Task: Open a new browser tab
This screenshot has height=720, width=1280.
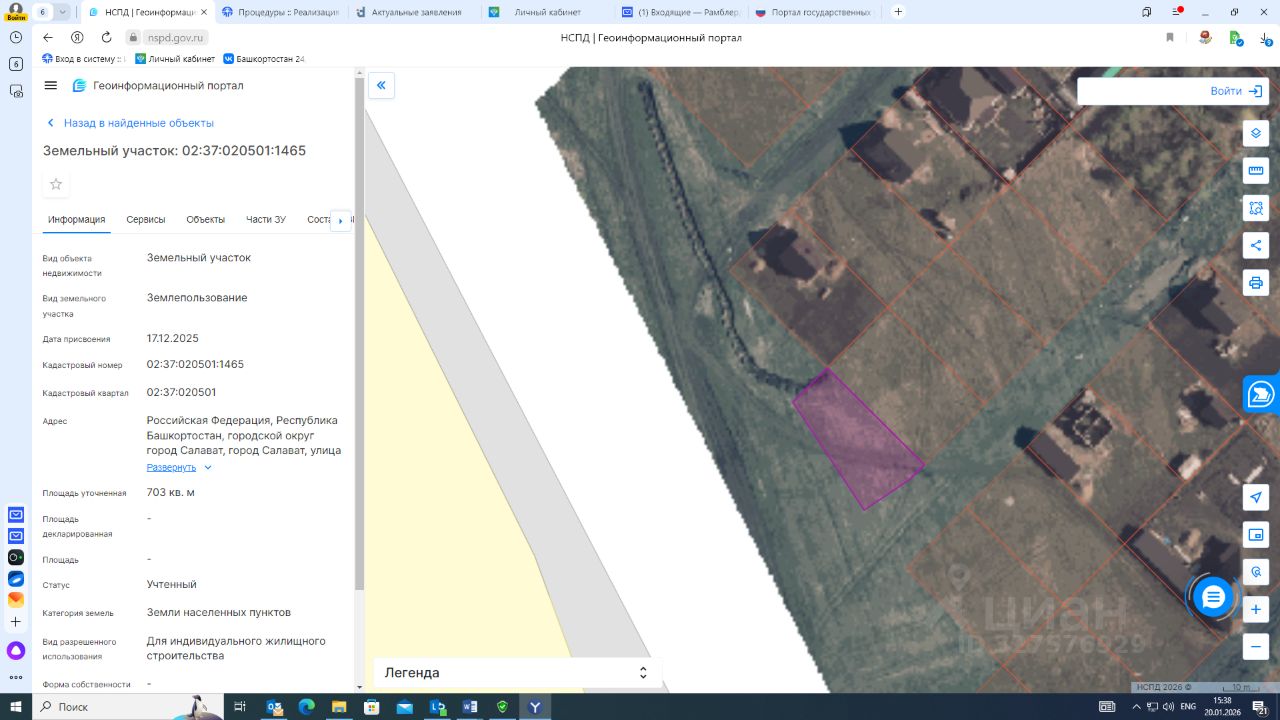Action: [898, 12]
